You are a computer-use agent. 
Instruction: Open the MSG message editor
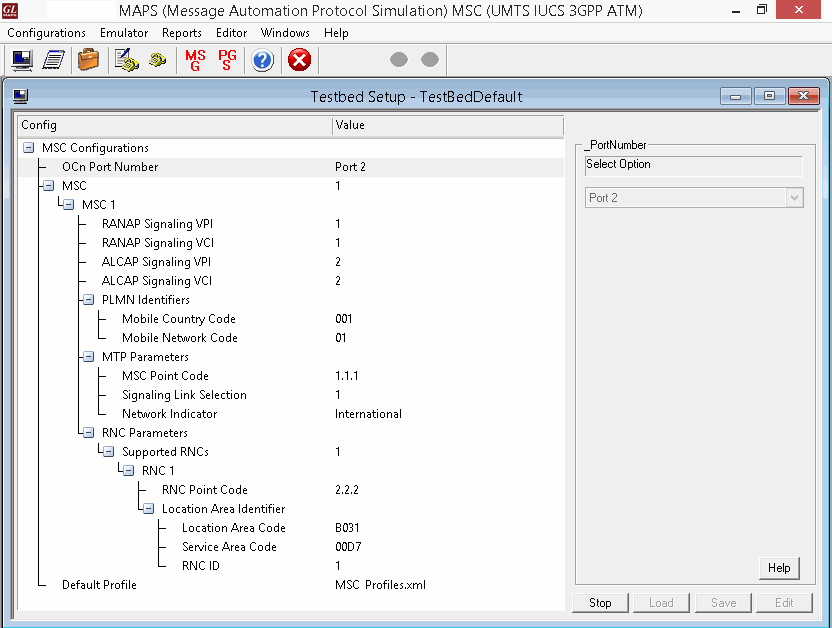pos(194,60)
